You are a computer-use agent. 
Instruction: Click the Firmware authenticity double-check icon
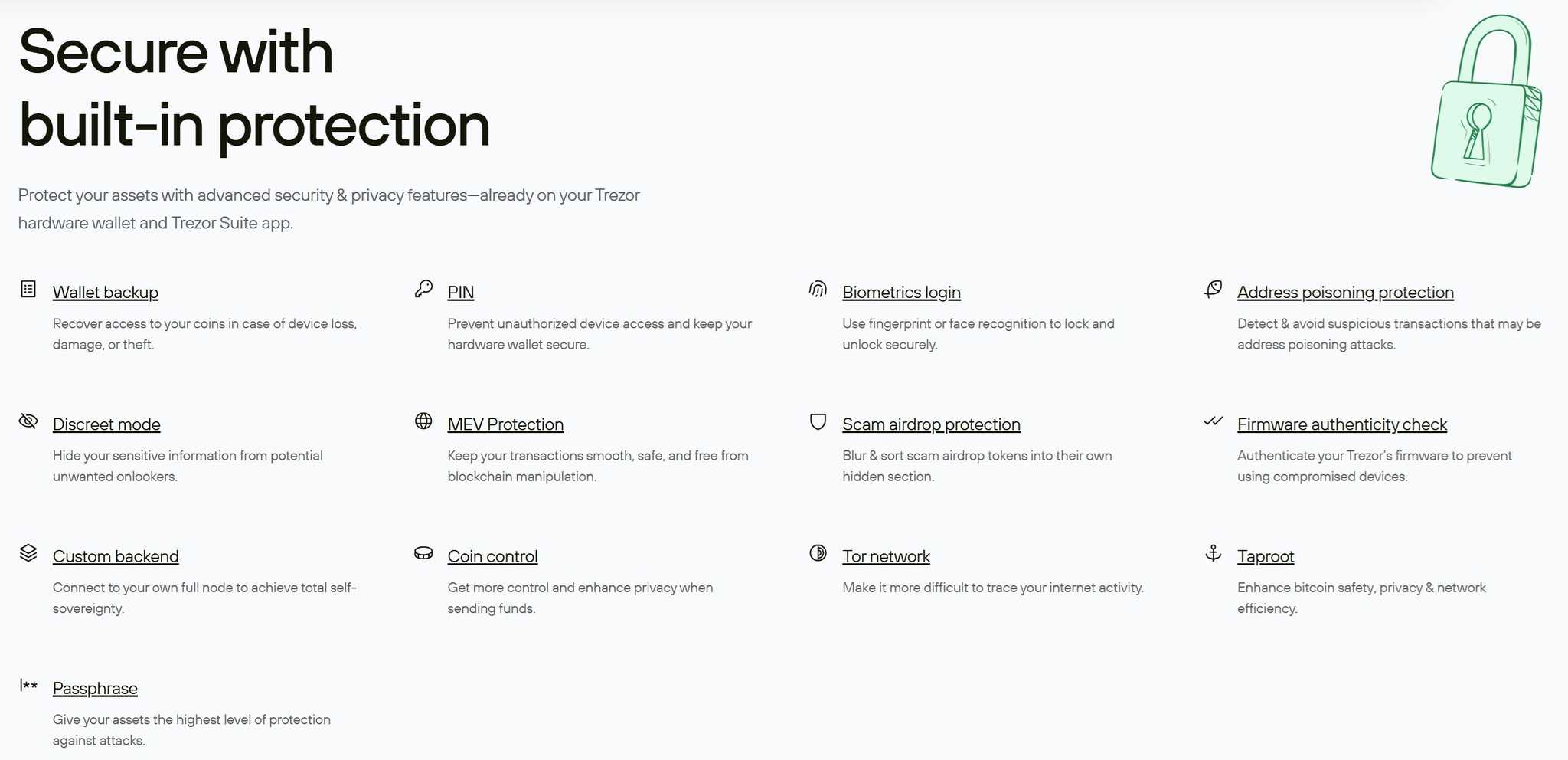1213,421
